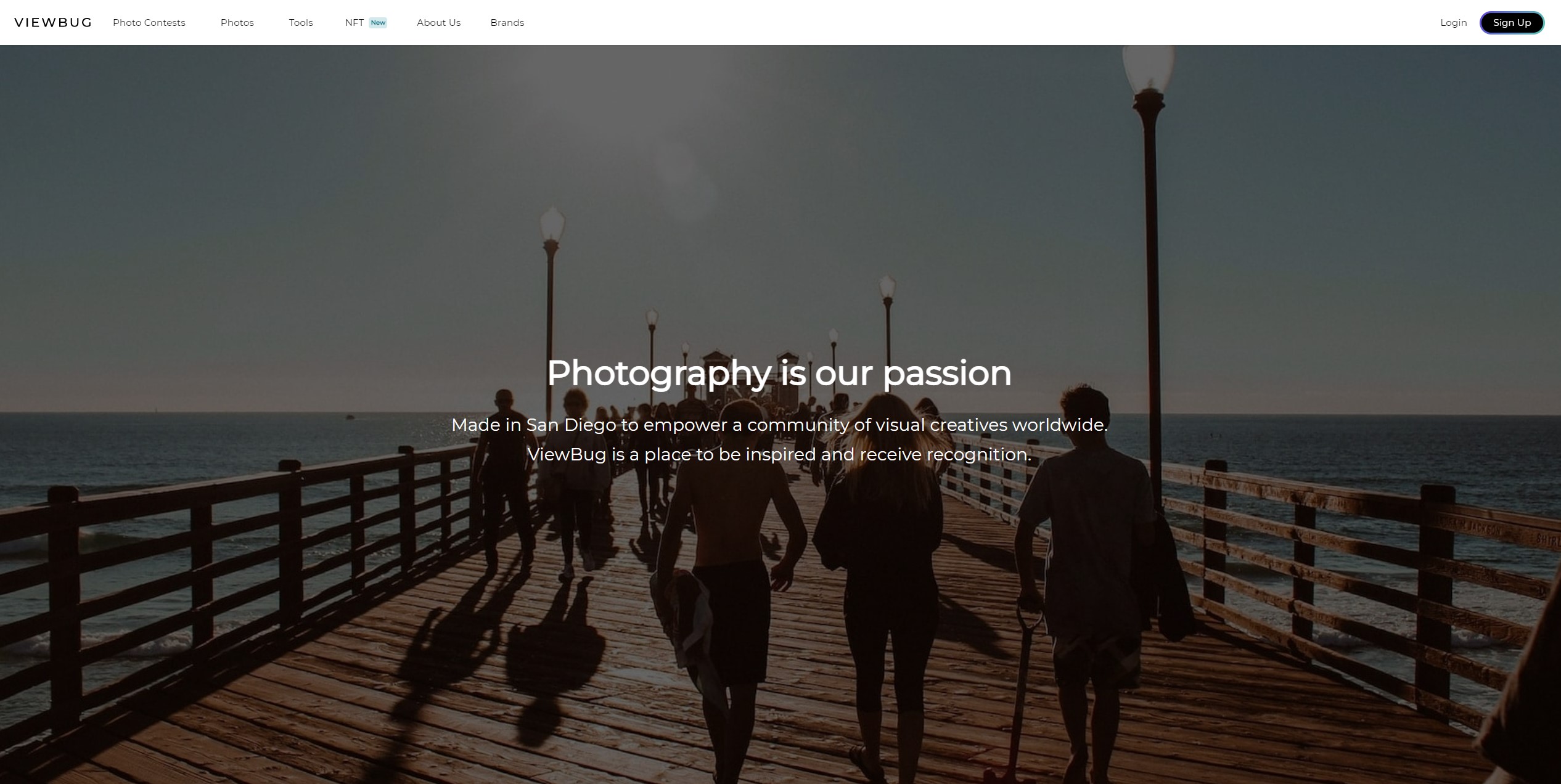
Task: Expand the About Us navigation item
Action: (x=439, y=23)
